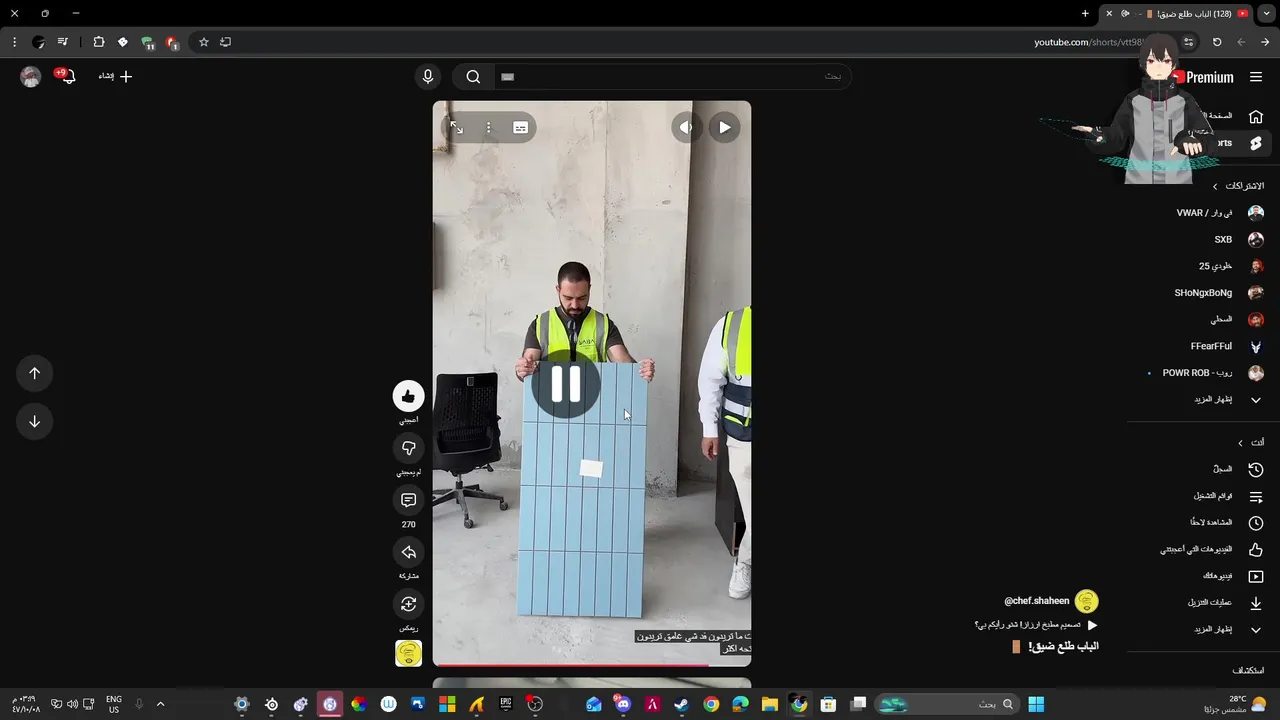Close the YouTube Shorts tab

(x=1109, y=14)
